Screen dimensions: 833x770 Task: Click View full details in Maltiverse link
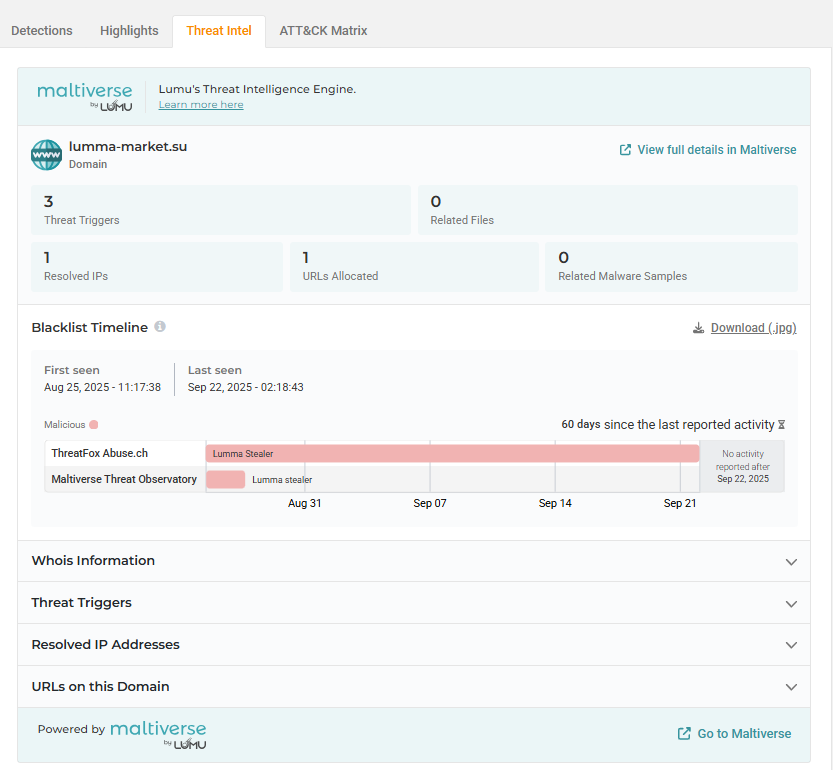(x=716, y=150)
